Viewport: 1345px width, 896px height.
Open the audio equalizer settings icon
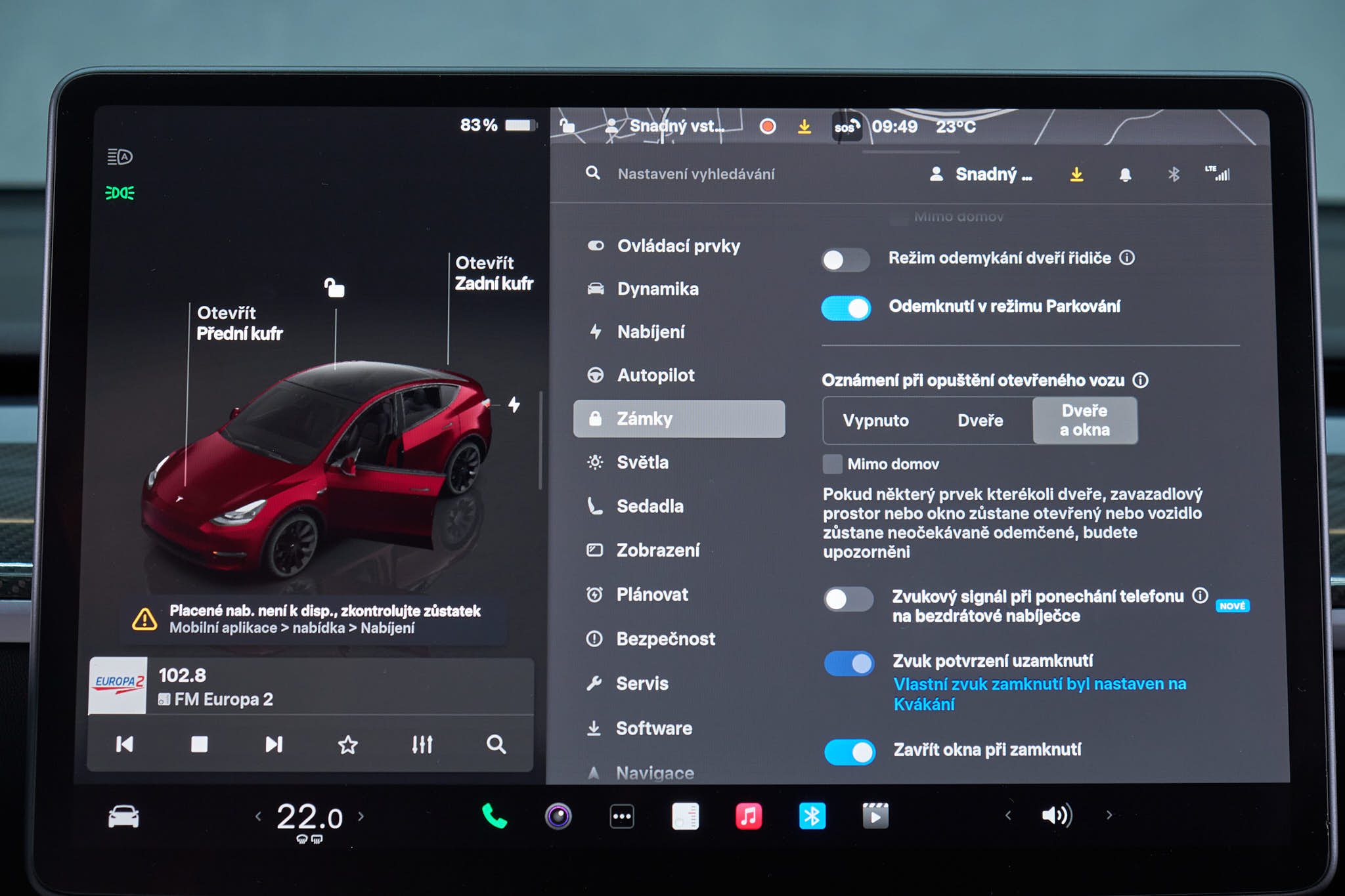422,744
